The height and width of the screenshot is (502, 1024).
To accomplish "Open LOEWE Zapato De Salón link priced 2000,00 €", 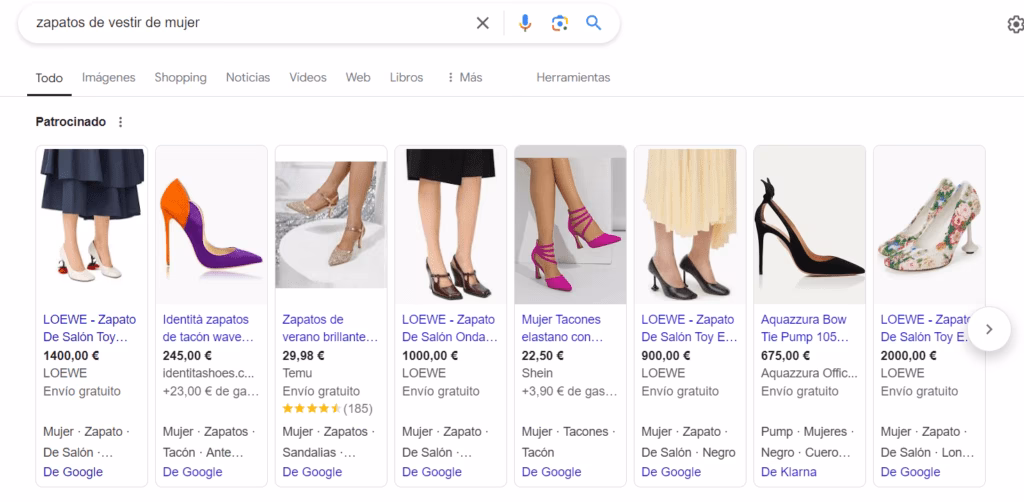I will tap(927, 328).
